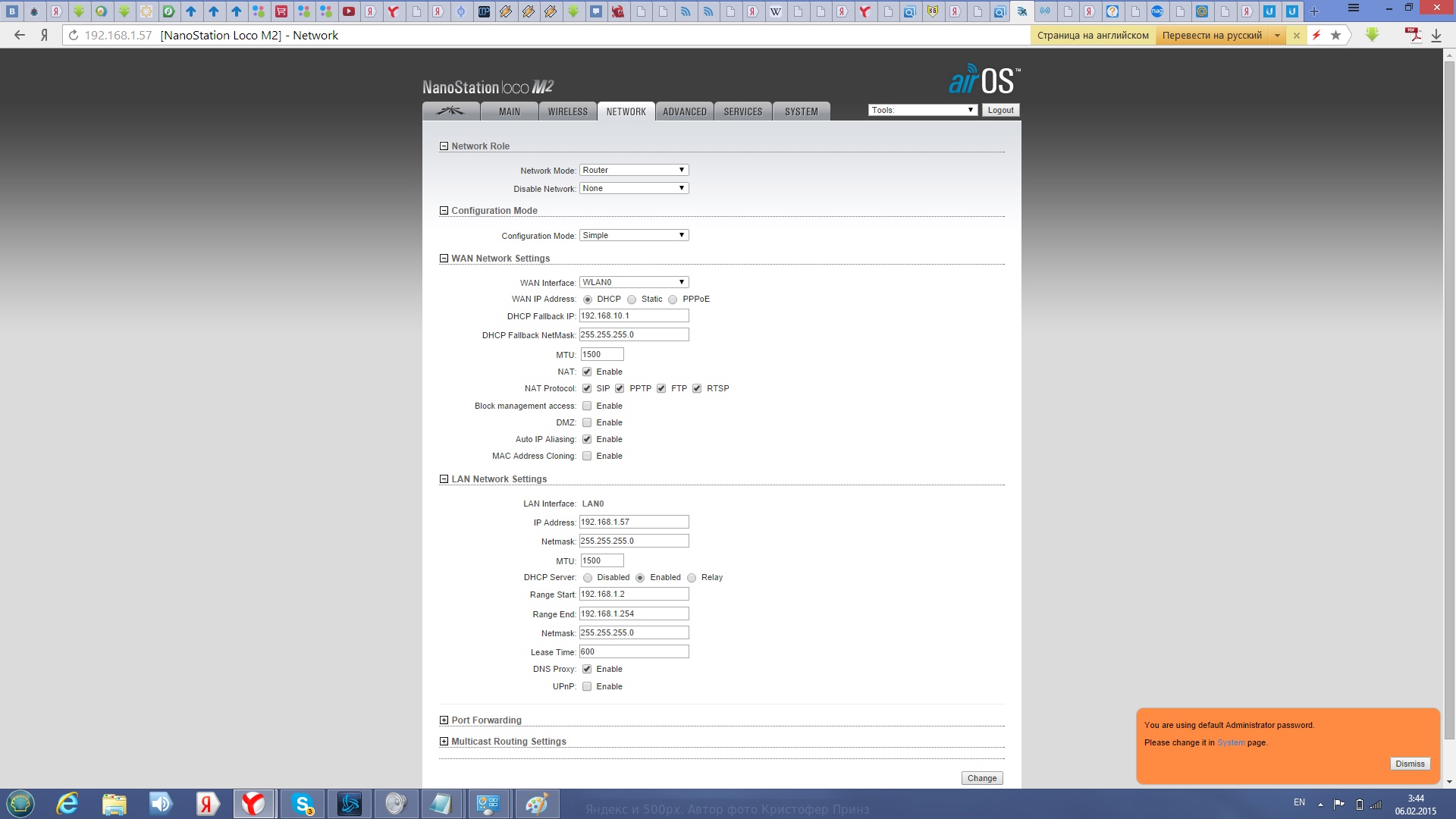Switch to the question mark browser tab
Image resolution: width=1456 pixels, height=819 pixels.
point(1112,11)
